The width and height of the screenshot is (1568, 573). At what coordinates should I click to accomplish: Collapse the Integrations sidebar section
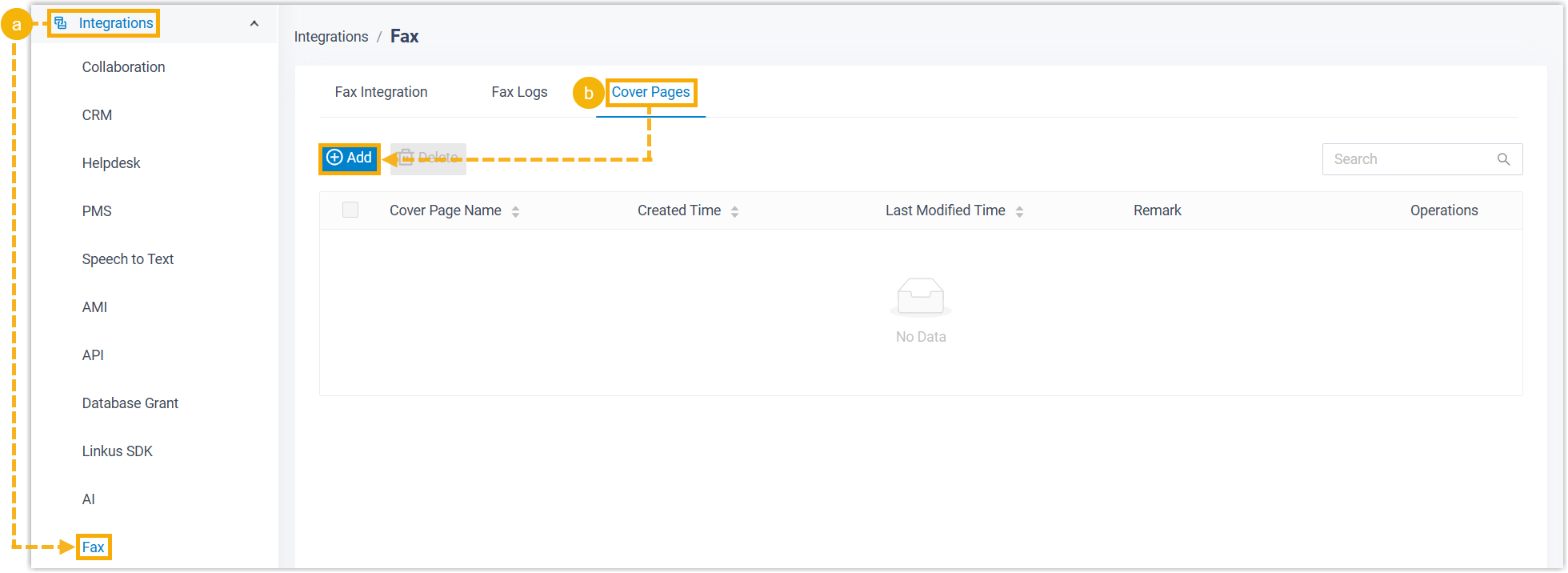click(x=254, y=23)
